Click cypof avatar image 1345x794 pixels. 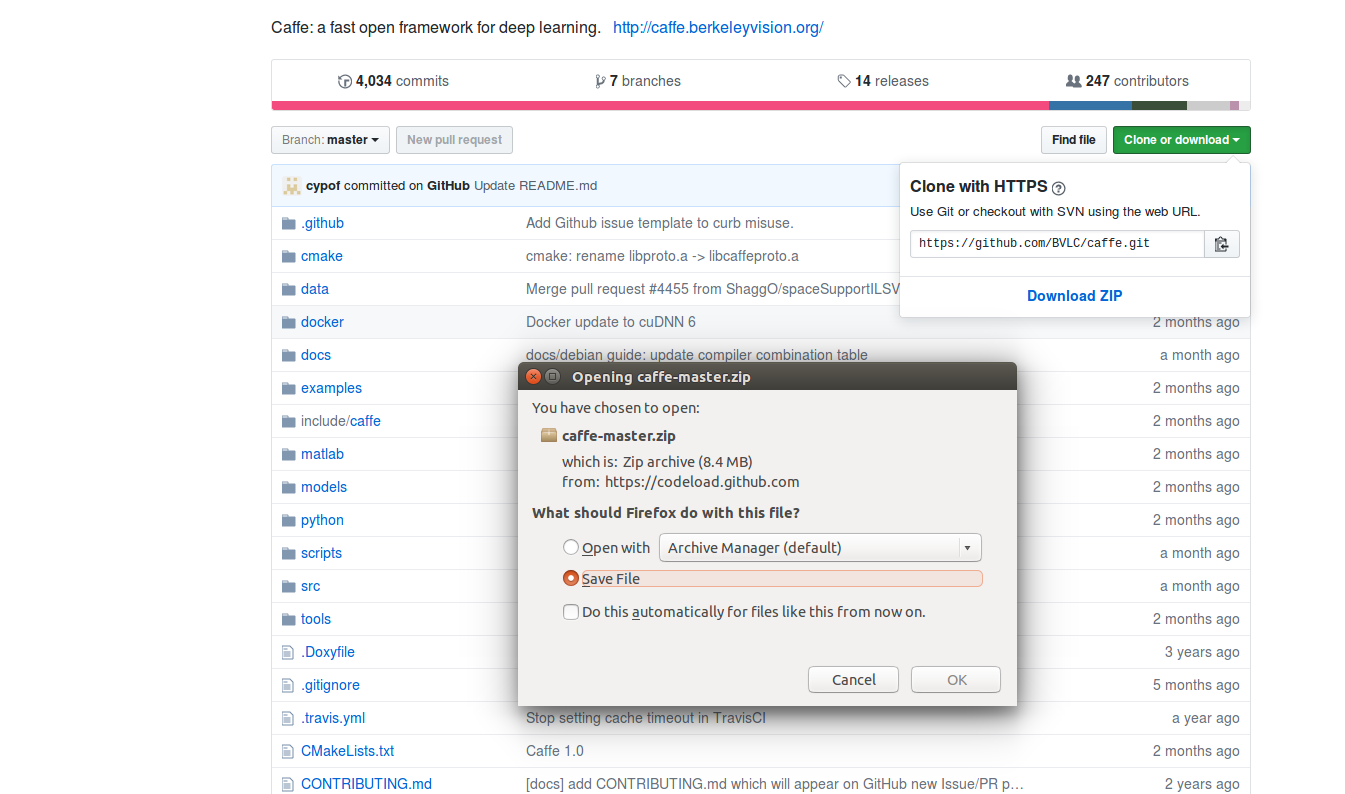tap(292, 185)
